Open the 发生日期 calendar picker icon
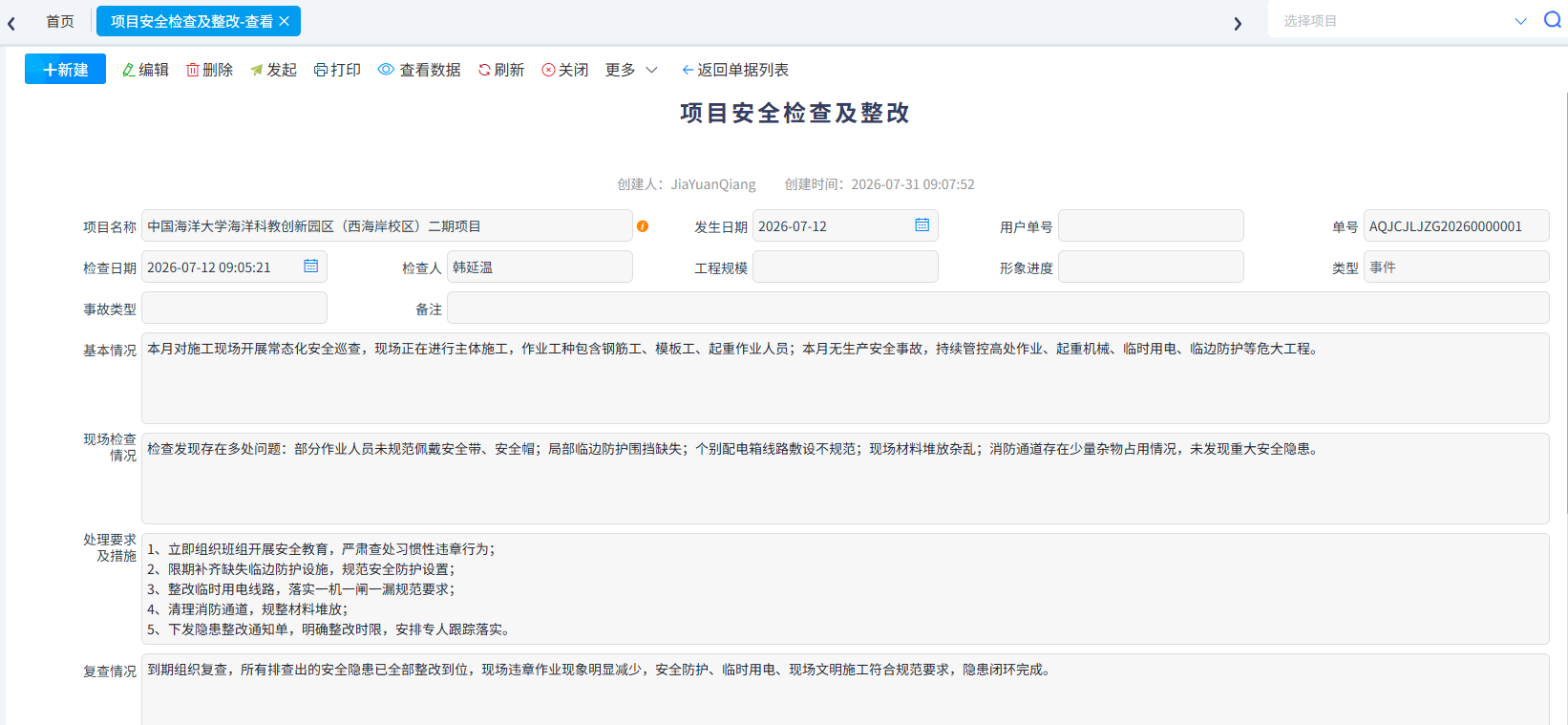This screenshot has width=1568, height=725. coord(922,225)
